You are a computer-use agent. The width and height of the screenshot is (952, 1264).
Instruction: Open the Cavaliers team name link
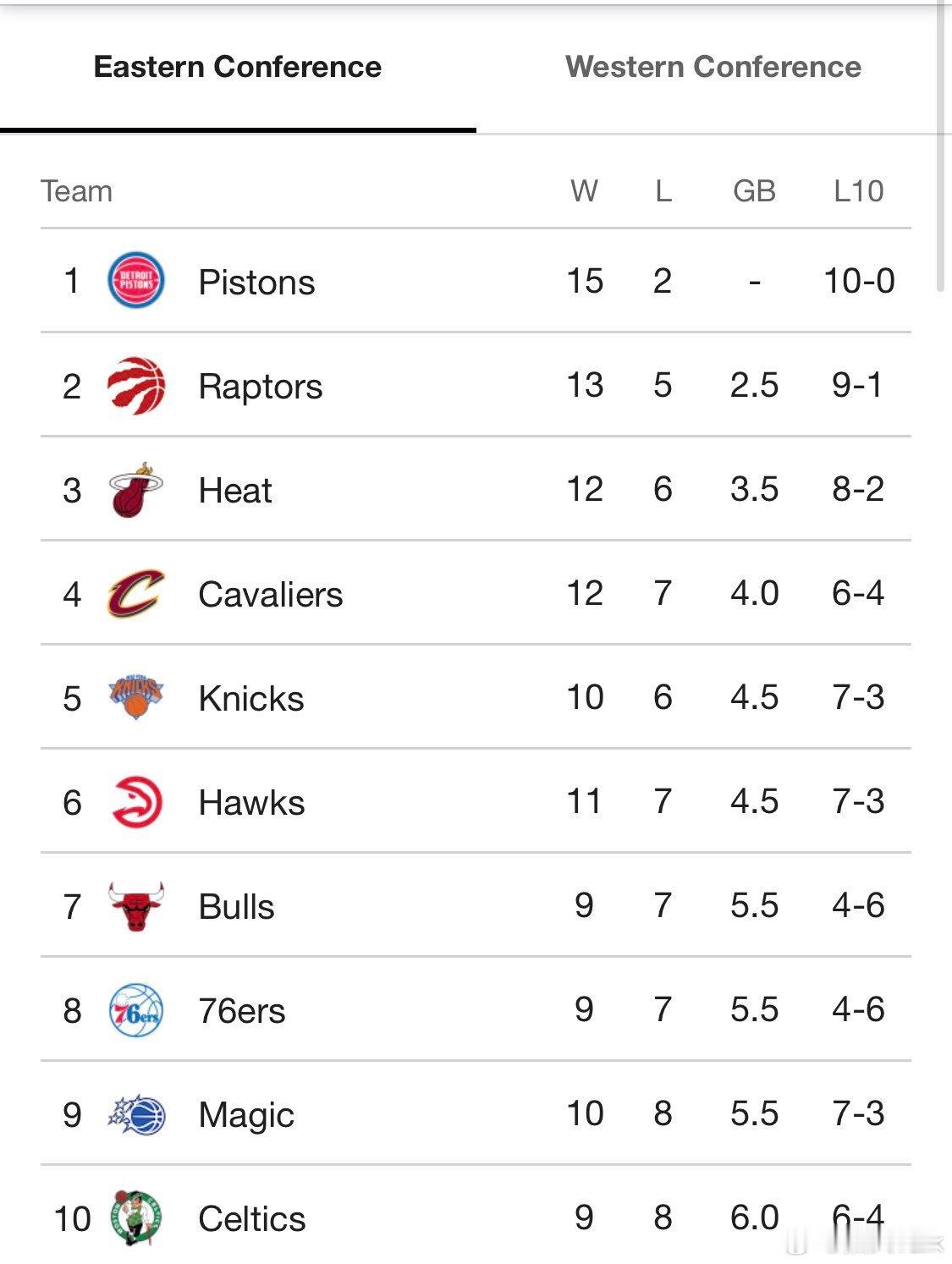(270, 595)
